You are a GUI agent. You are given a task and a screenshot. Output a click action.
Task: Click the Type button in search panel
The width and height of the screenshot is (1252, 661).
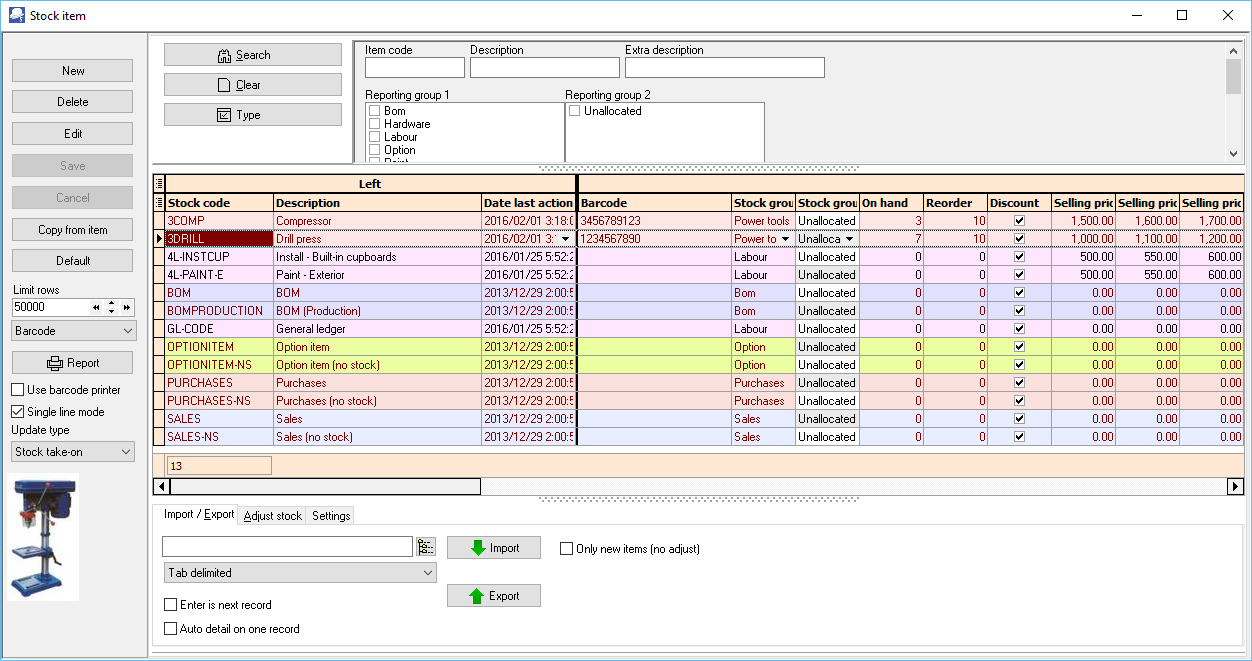pyautogui.click(x=252, y=115)
